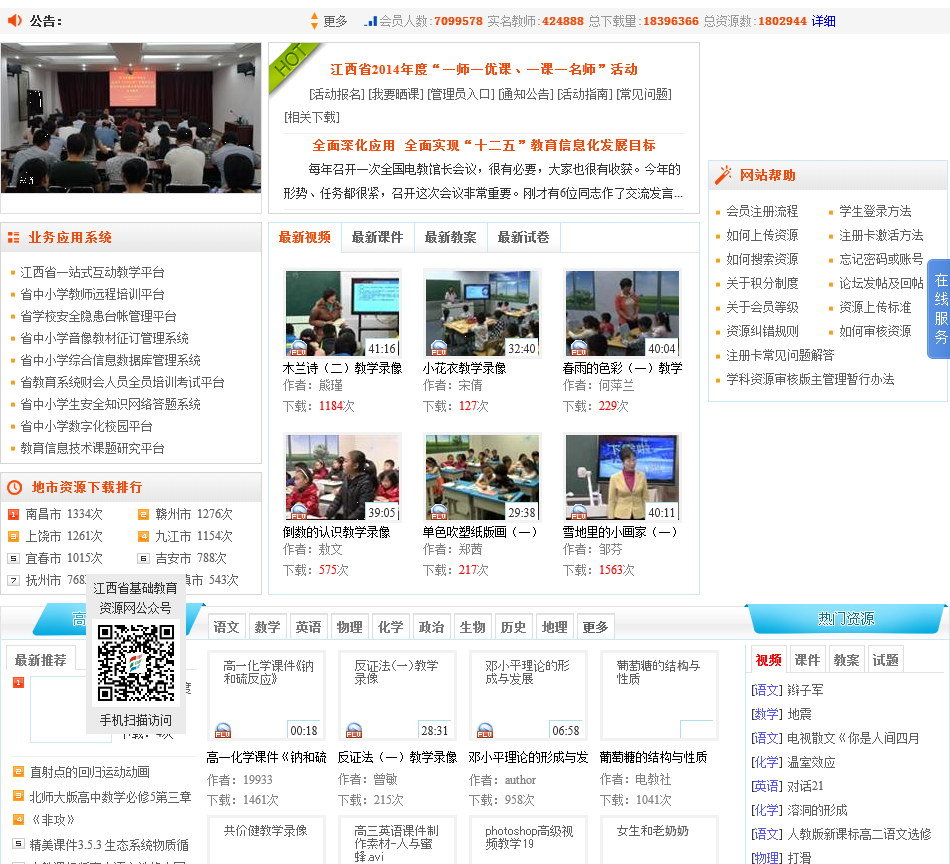Screen dimensions: 950x864
Task: Open the 学生登录方法 help link
Action: [875, 211]
